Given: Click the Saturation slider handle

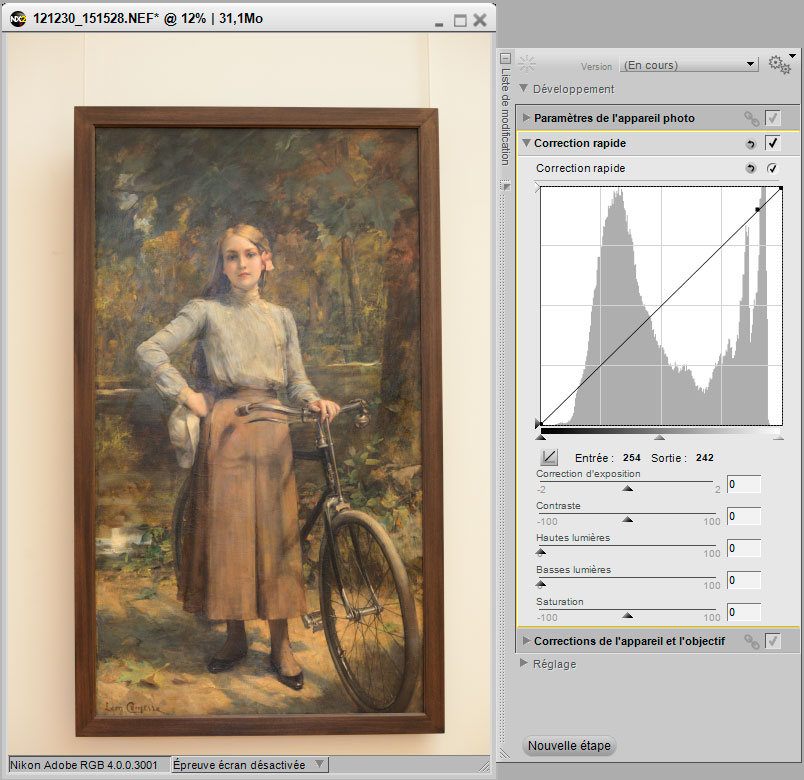Looking at the screenshot, I should pos(627,616).
